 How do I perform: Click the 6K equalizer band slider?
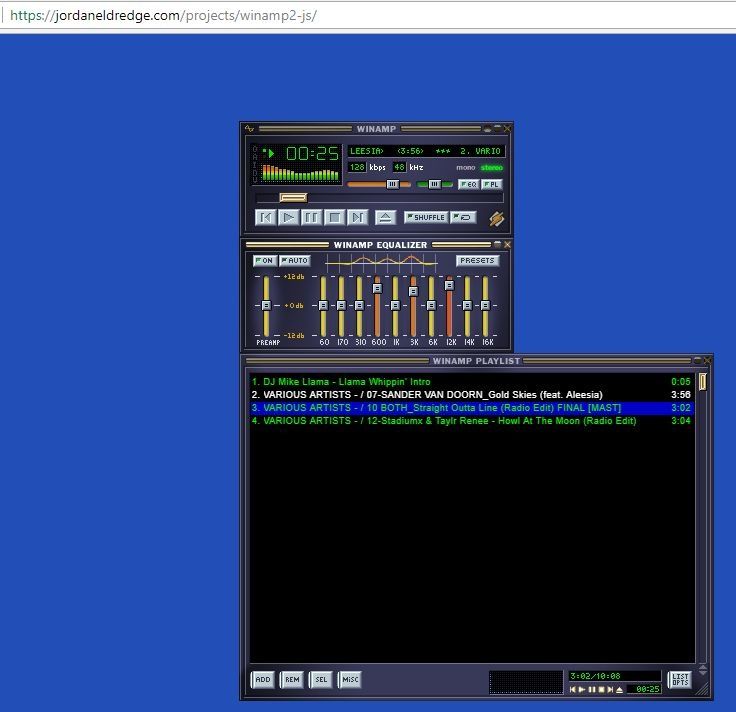point(431,306)
